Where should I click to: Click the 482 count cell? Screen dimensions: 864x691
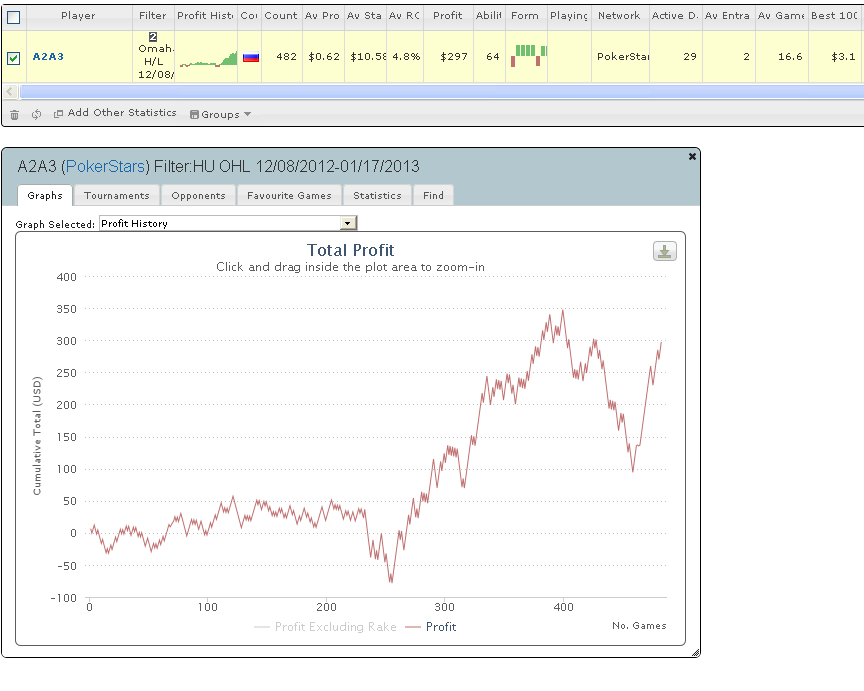click(x=282, y=56)
